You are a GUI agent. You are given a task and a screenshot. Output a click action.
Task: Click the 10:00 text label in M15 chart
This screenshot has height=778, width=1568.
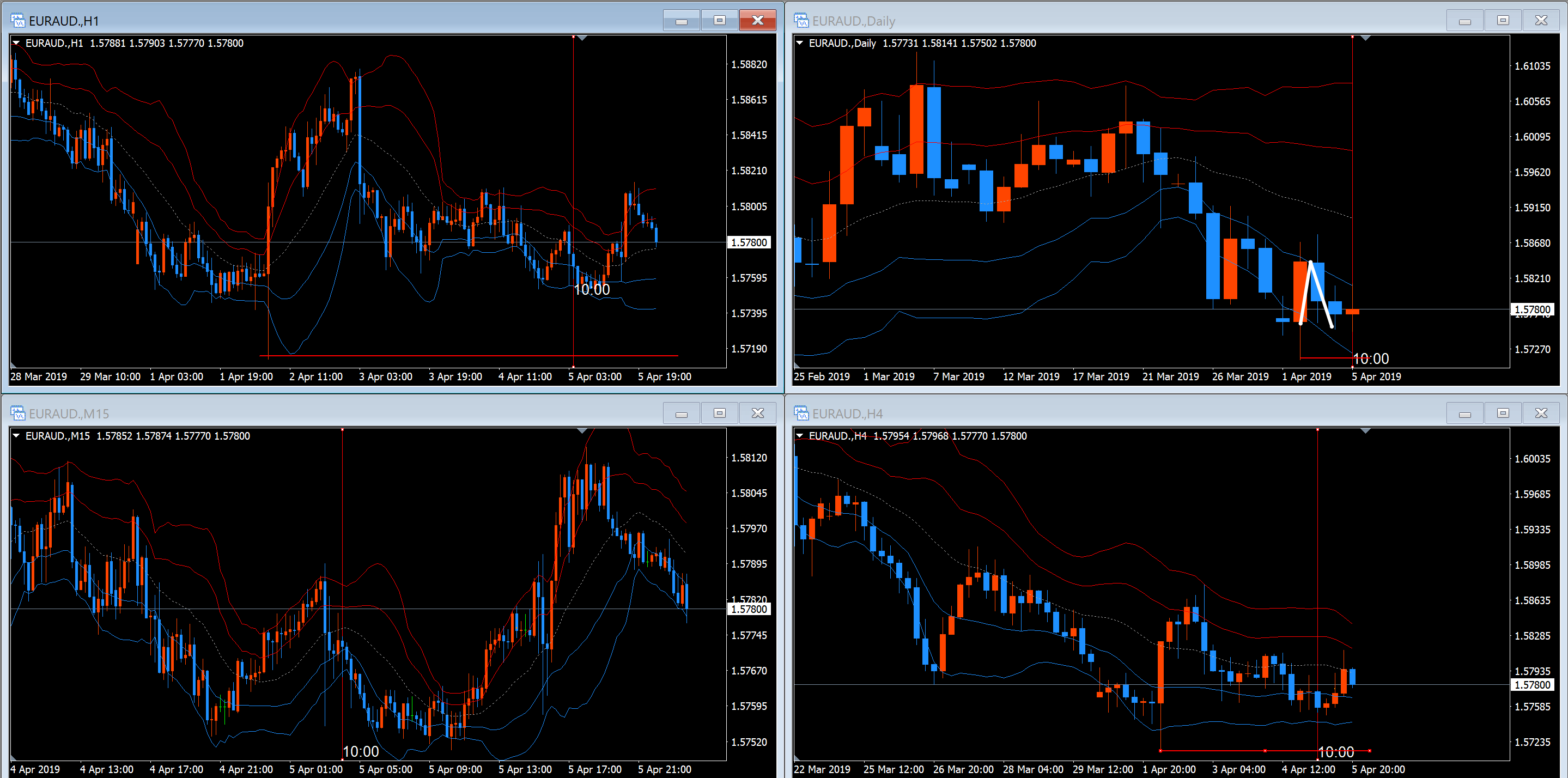pos(361,751)
